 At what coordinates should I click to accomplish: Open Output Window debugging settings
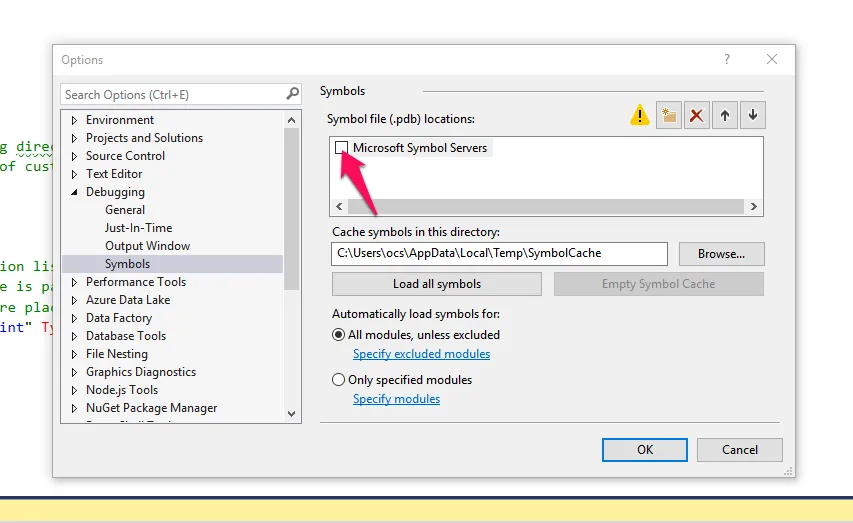coord(147,245)
